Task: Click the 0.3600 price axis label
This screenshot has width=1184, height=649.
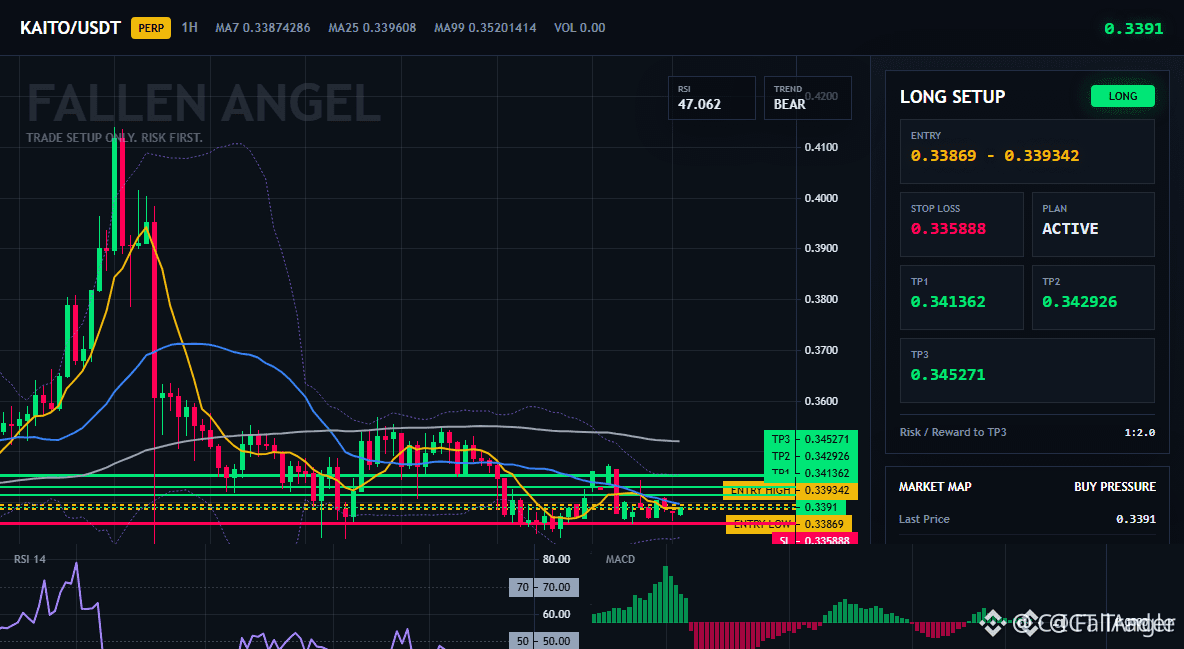Action: (x=821, y=401)
